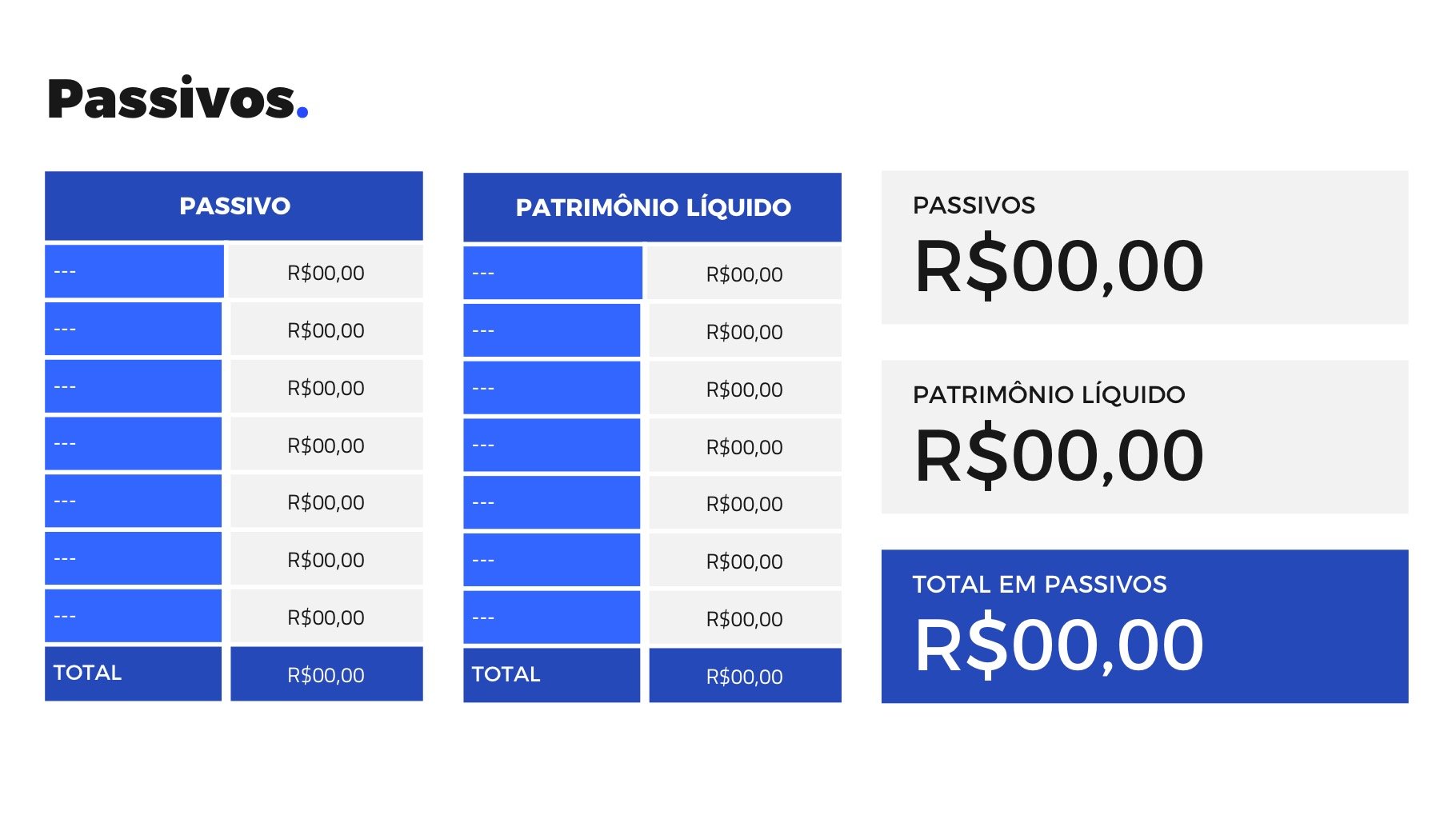This screenshot has width=1456, height=819.
Task: Select the PATRIMÔNIO LÍQUIDO table header
Action: 652,207
